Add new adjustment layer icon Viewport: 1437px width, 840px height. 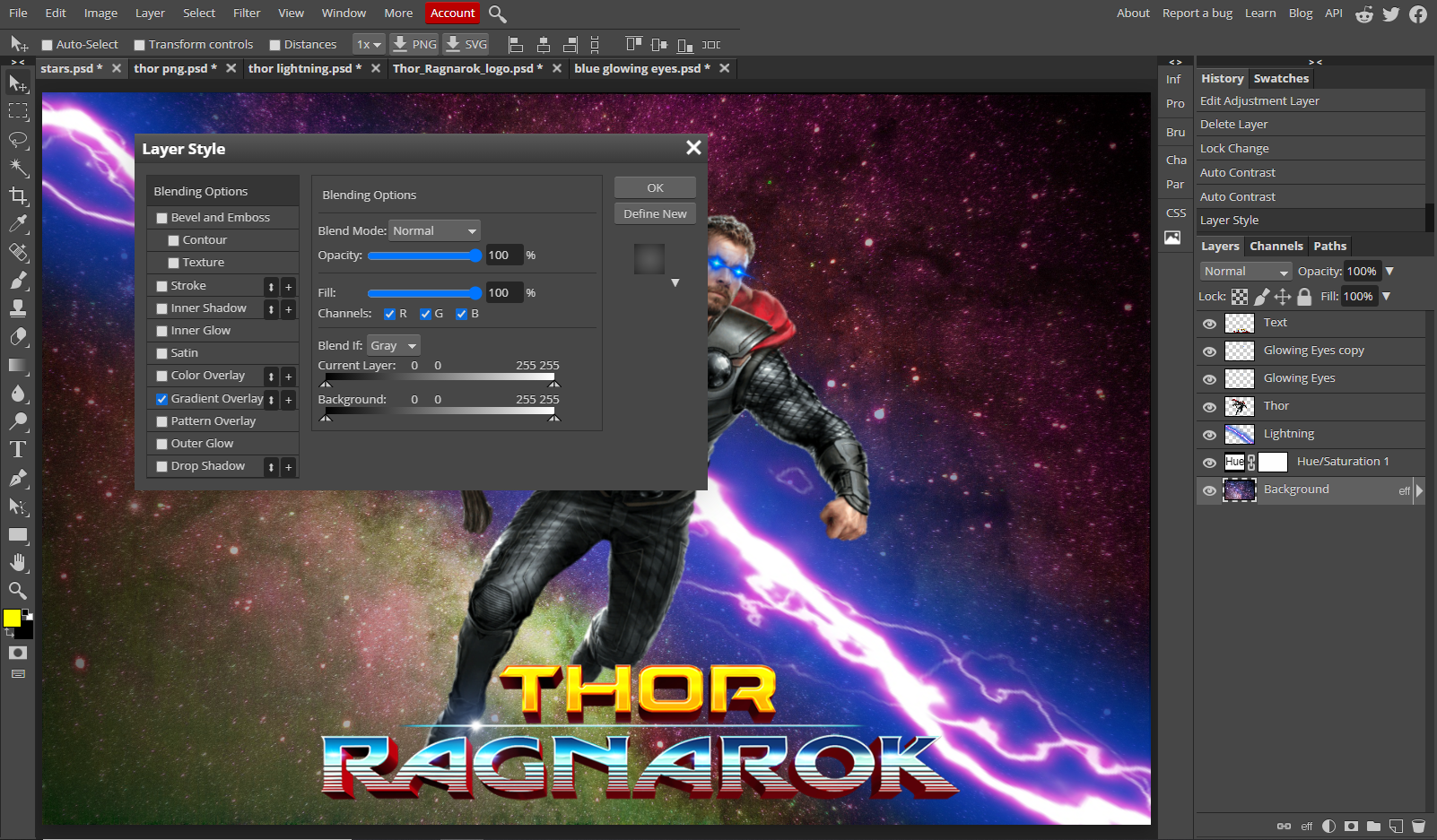tap(1328, 826)
